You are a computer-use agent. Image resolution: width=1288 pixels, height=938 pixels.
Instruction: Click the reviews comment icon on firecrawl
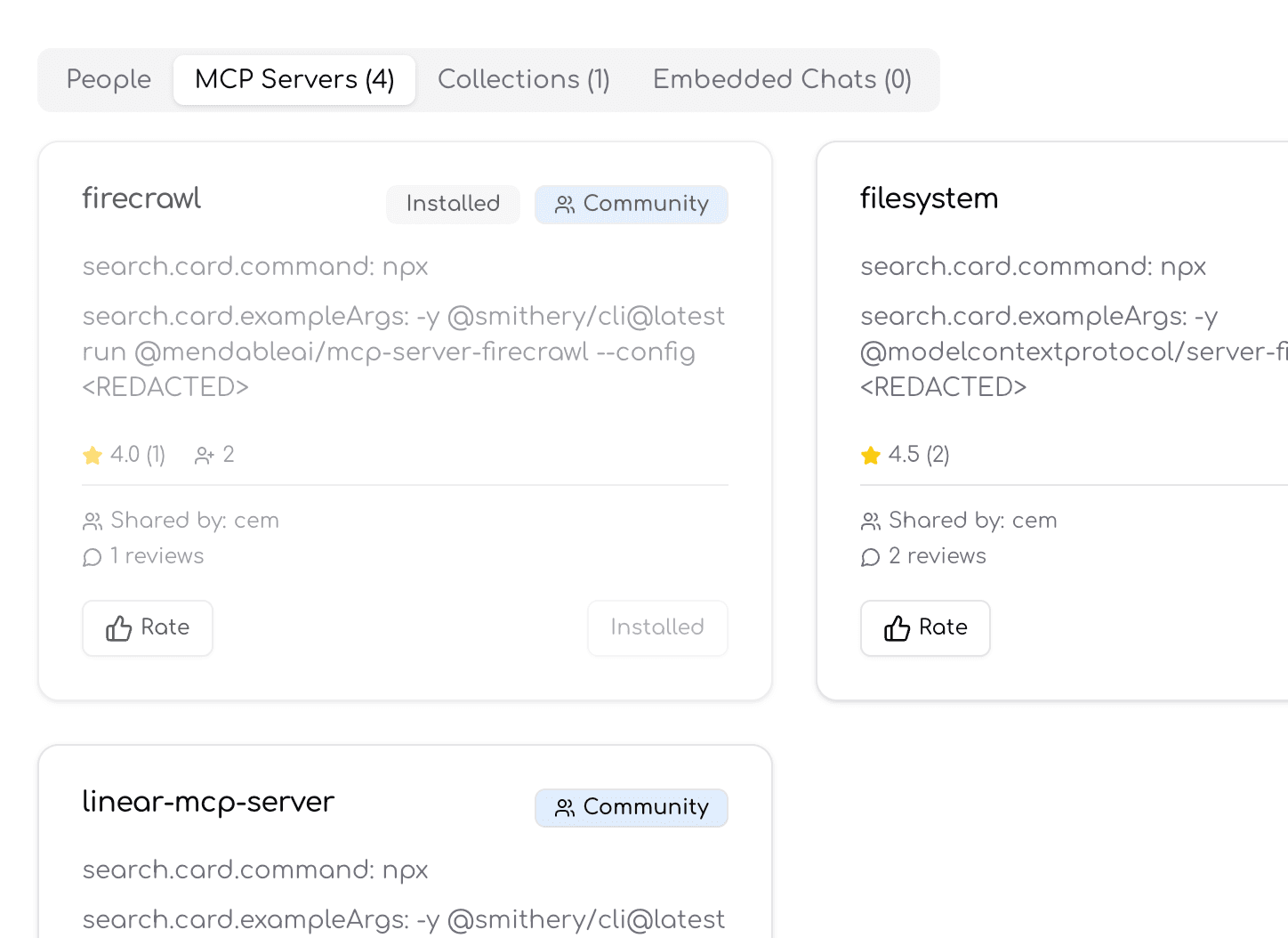(x=93, y=557)
